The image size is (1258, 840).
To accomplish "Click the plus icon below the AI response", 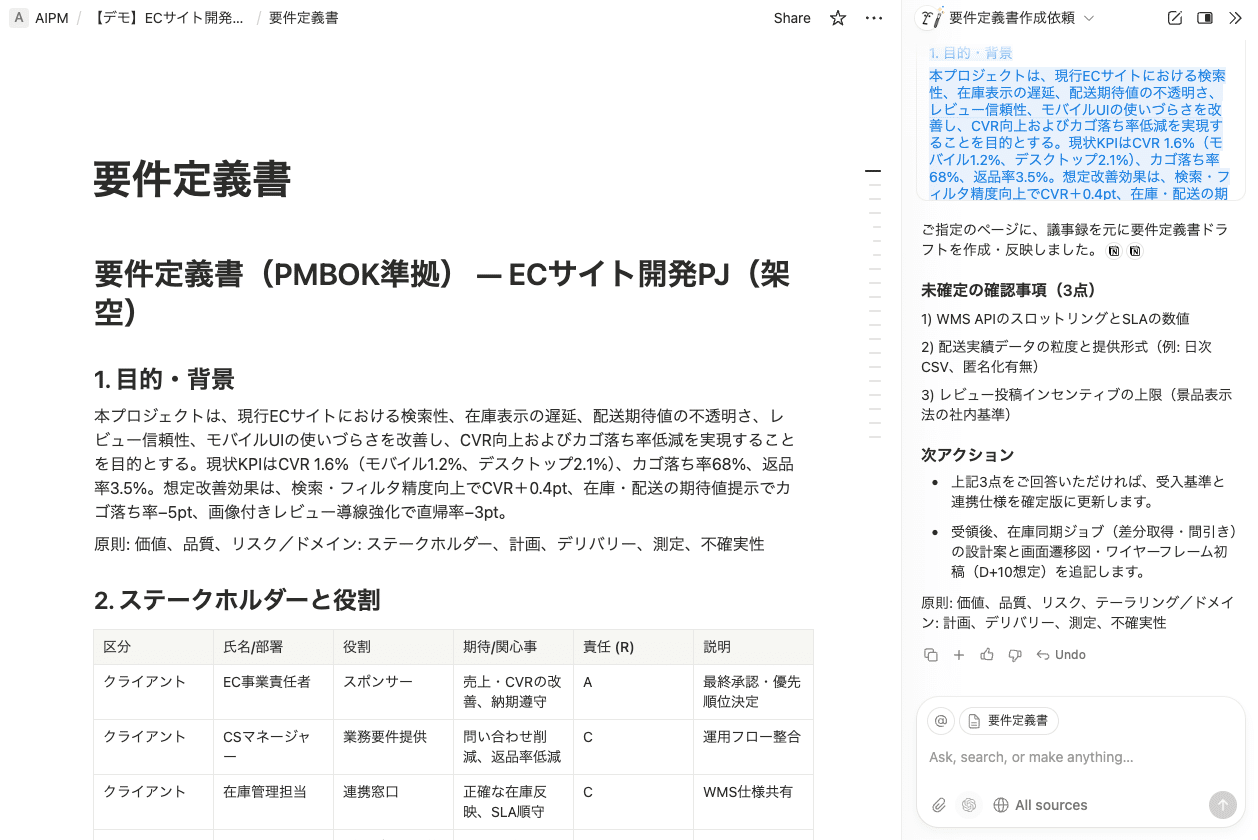I will [x=959, y=655].
